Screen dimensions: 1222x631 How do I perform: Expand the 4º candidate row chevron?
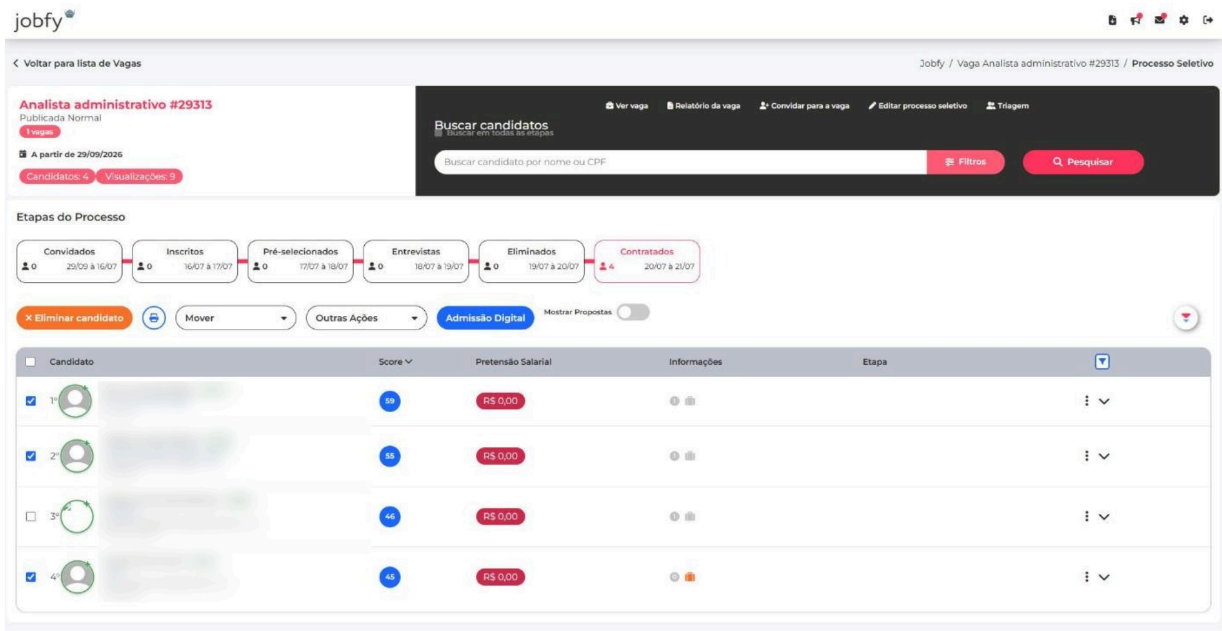pos(1104,576)
